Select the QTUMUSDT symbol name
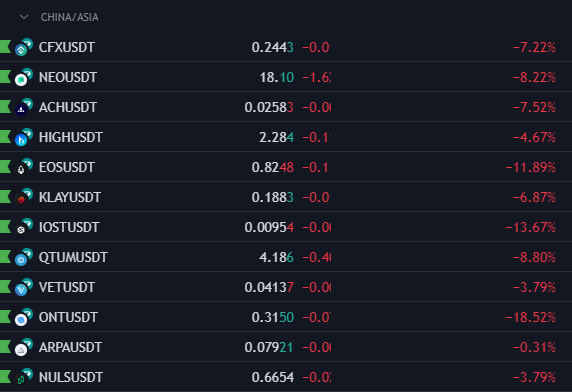The height and width of the screenshot is (392, 572). click(73, 257)
